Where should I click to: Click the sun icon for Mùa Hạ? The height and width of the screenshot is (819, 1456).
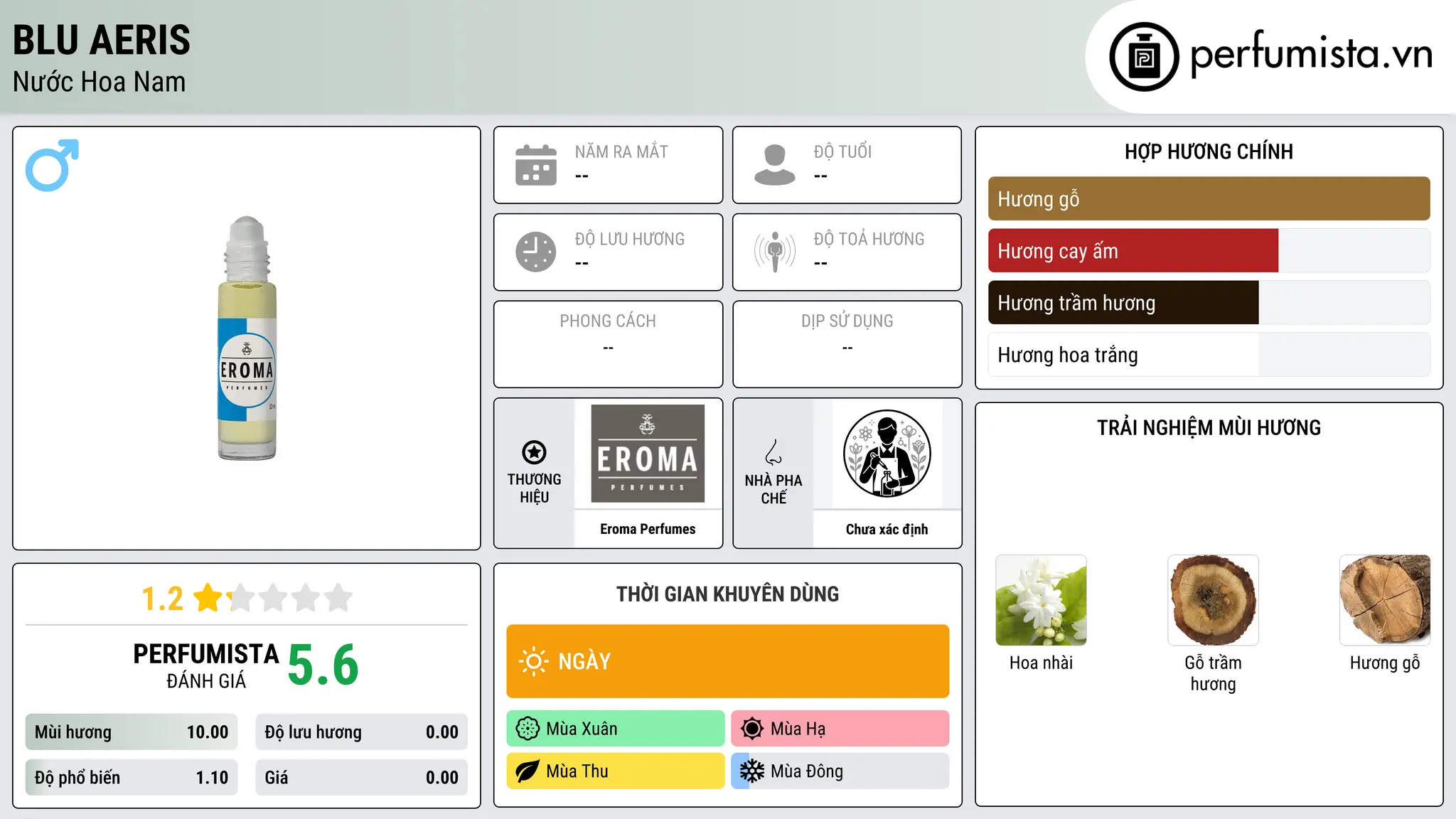pos(752,729)
